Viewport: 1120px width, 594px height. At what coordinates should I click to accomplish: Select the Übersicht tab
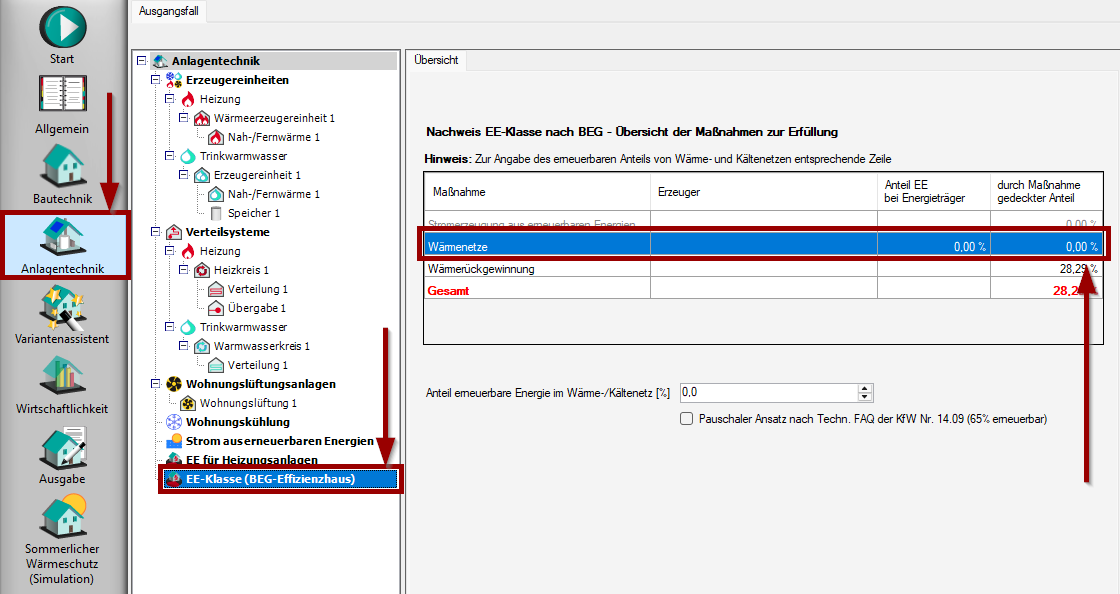[x=436, y=60]
